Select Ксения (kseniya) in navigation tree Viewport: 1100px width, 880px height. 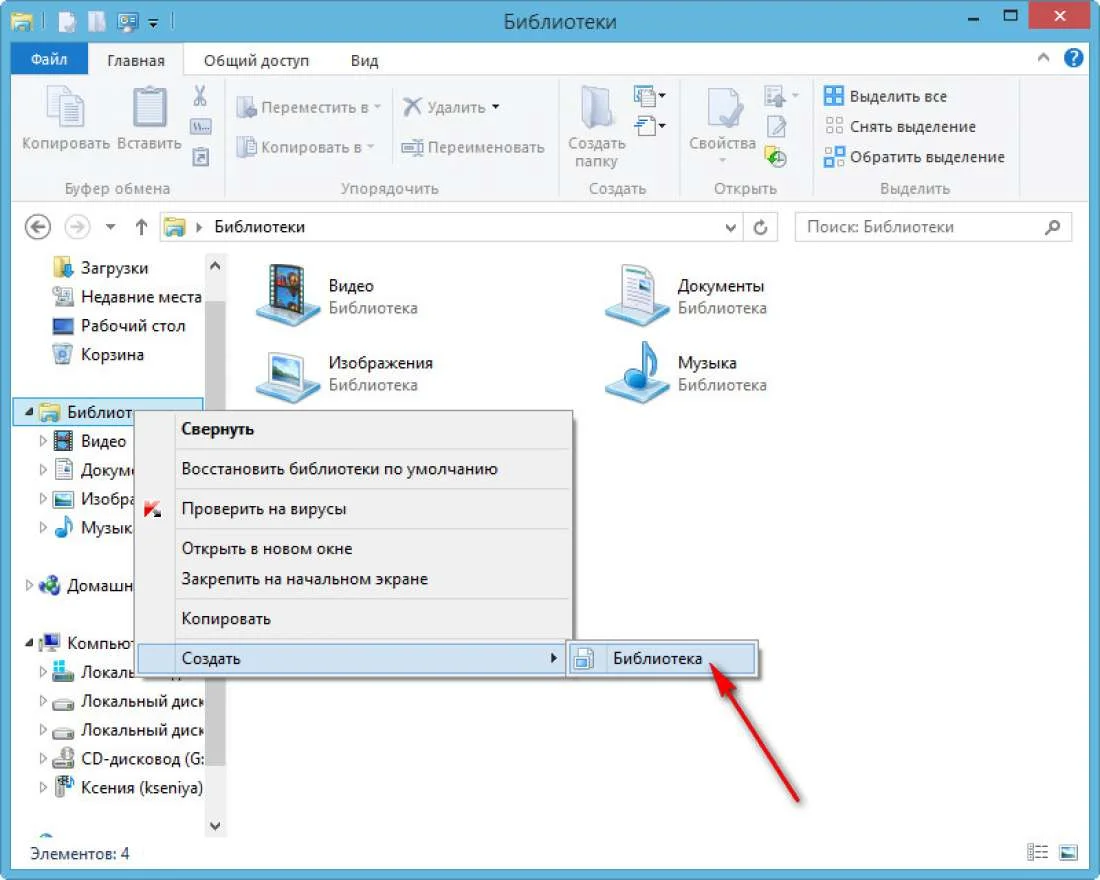[x=128, y=787]
